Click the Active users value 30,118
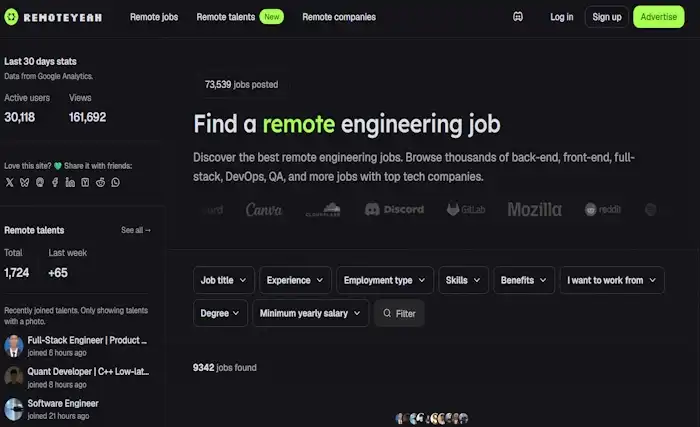Image resolution: width=700 pixels, height=427 pixels. (x=20, y=117)
